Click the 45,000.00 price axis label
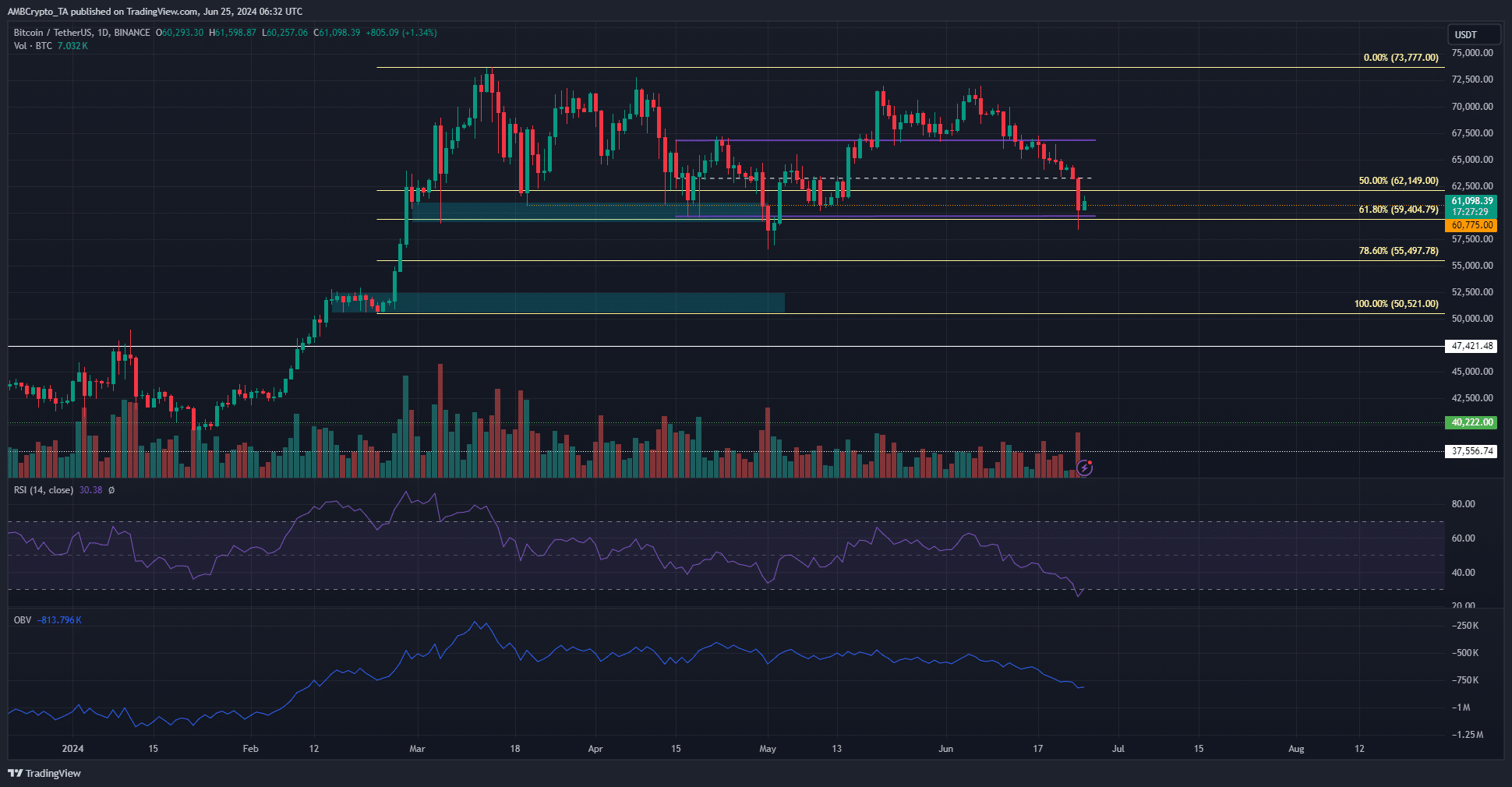The height and width of the screenshot is (787, 1512). coord(1472,372)
